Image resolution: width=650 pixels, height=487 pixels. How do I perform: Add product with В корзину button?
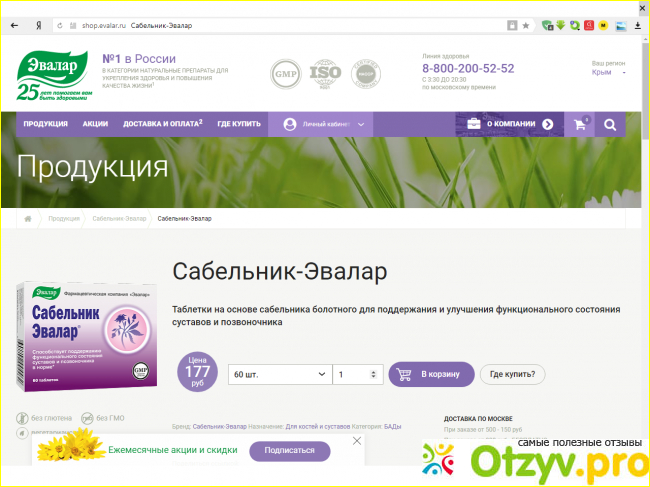pos(431,374)
